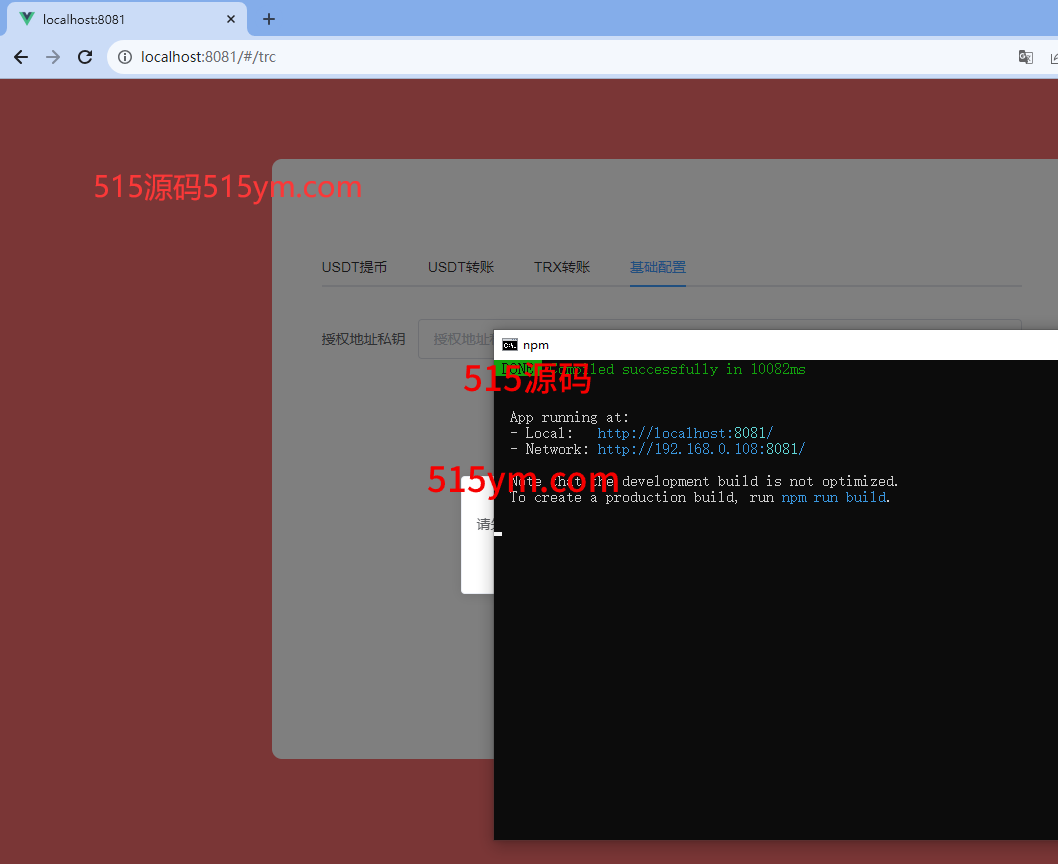Image resolution: width=1058 pixels, height=864 pixels.
Task: Select the 基础配置 tab
Action: (657, 267)
